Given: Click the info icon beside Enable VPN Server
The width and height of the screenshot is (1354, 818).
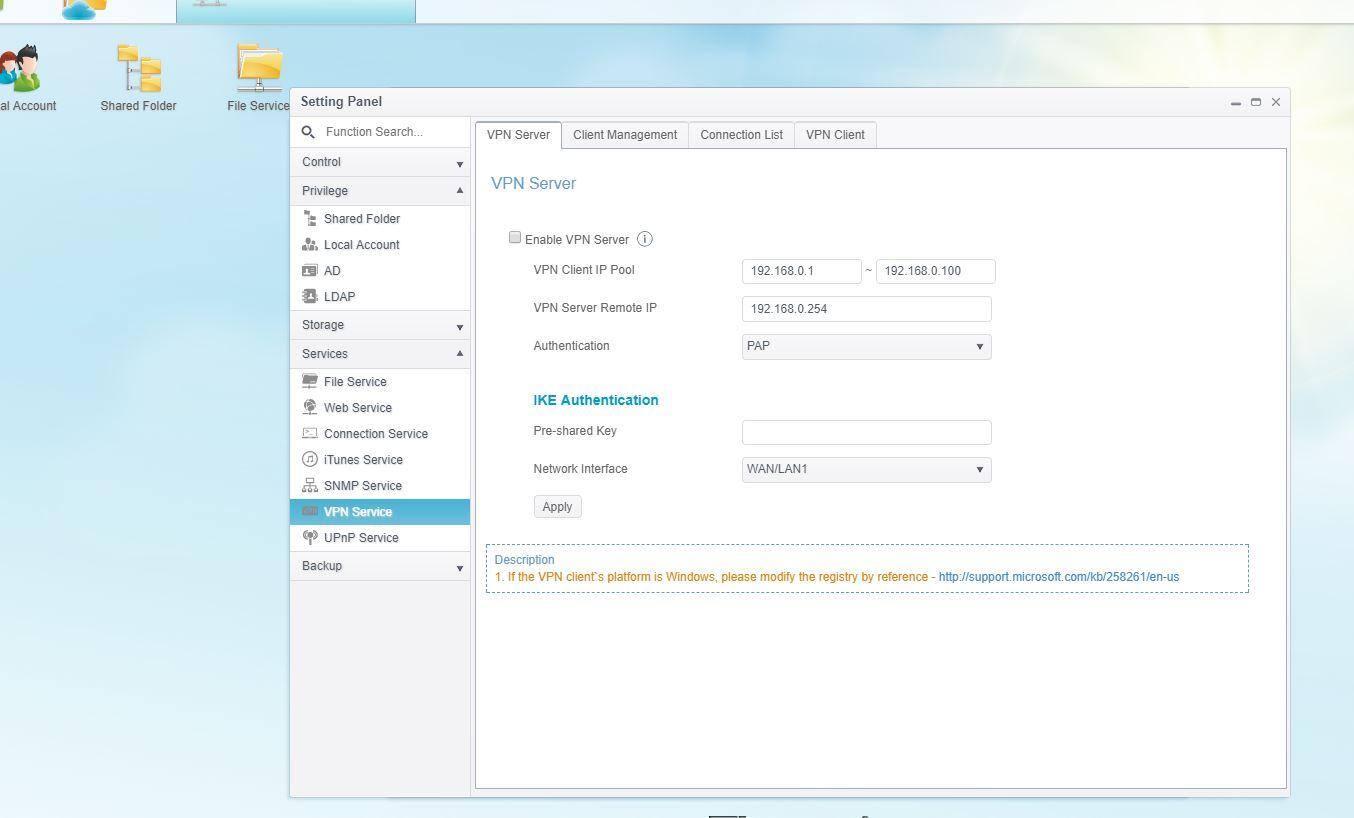Looking at the screenshot, I should point(645,239).
